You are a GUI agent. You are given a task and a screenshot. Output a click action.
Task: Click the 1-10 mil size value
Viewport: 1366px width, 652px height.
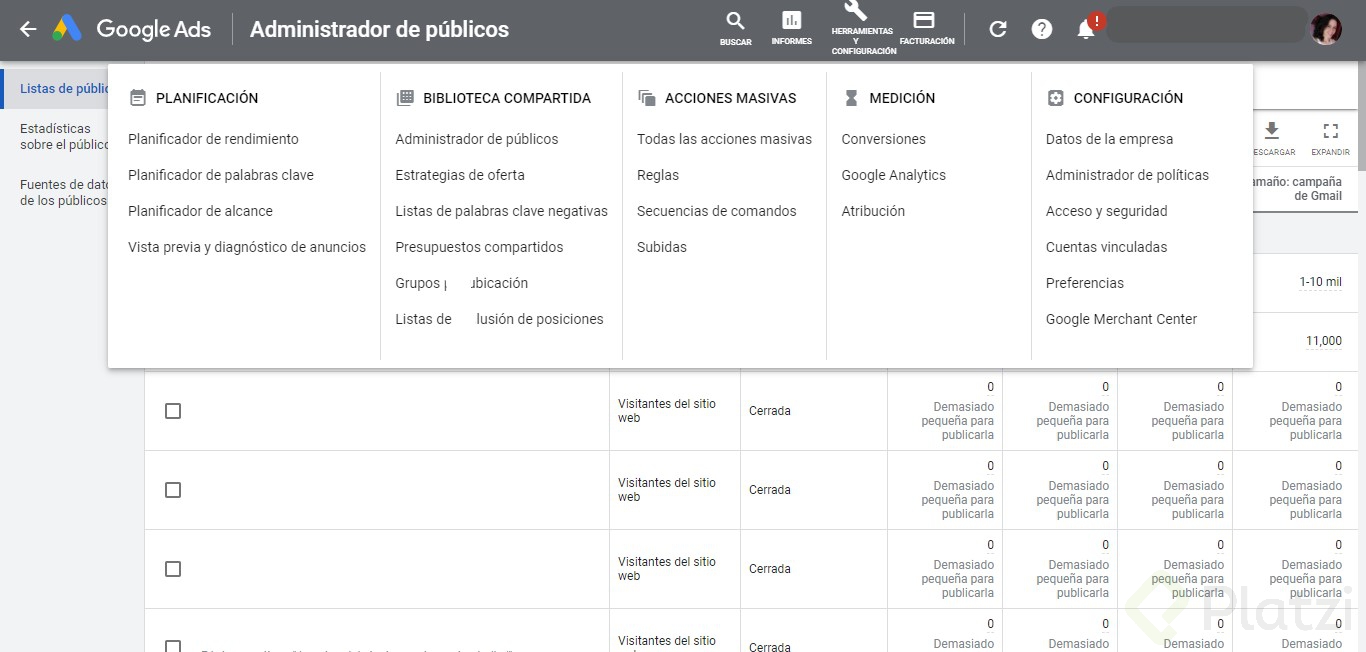click(x=1320, y=282)
